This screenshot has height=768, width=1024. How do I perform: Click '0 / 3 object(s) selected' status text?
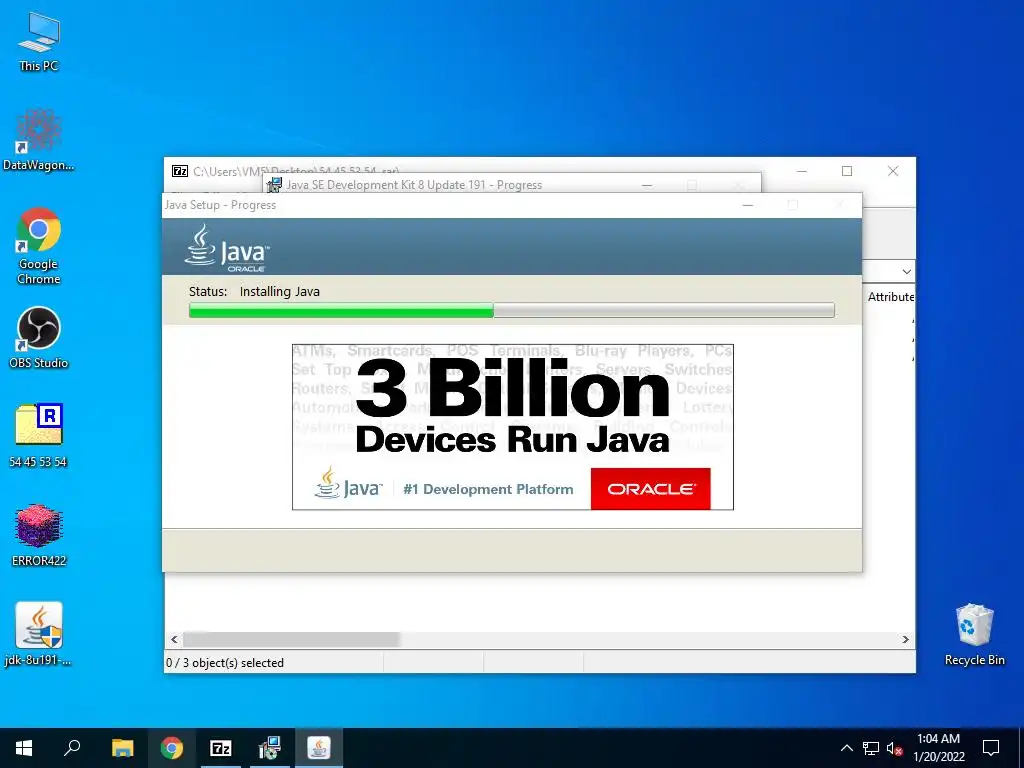225,663
